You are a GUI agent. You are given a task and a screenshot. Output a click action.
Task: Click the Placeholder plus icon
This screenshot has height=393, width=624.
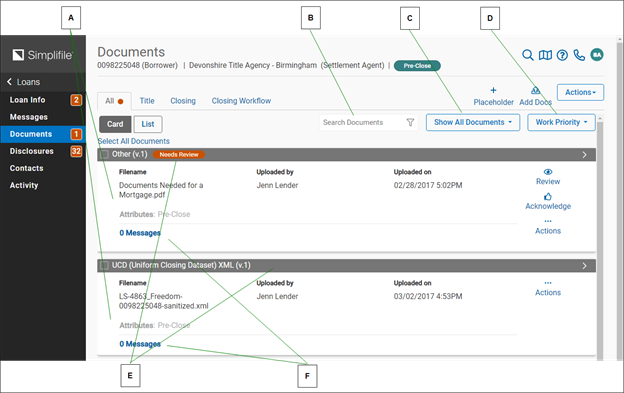(493, 90)
